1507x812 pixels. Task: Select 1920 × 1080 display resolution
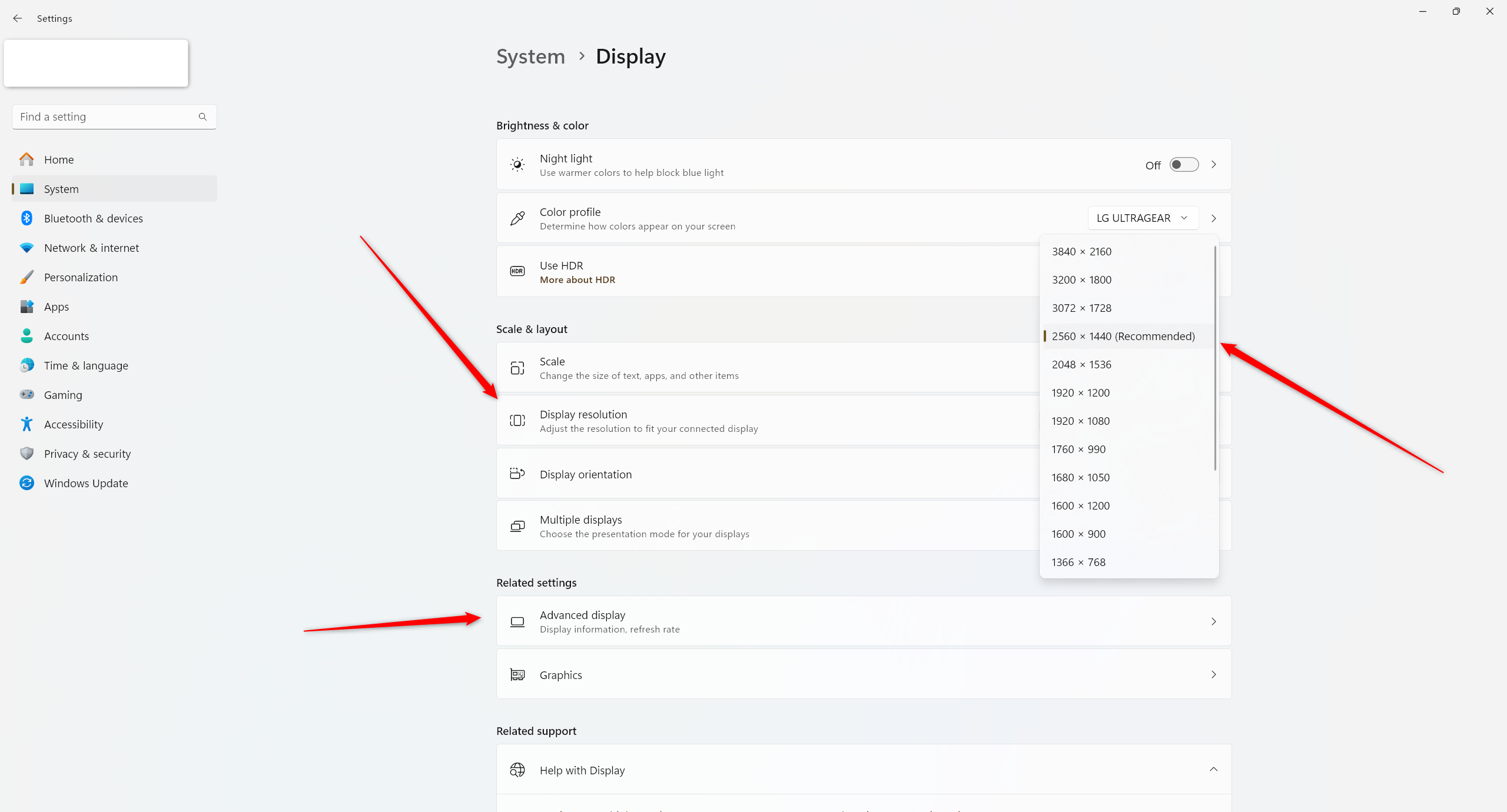click(x=1080, y=420)
